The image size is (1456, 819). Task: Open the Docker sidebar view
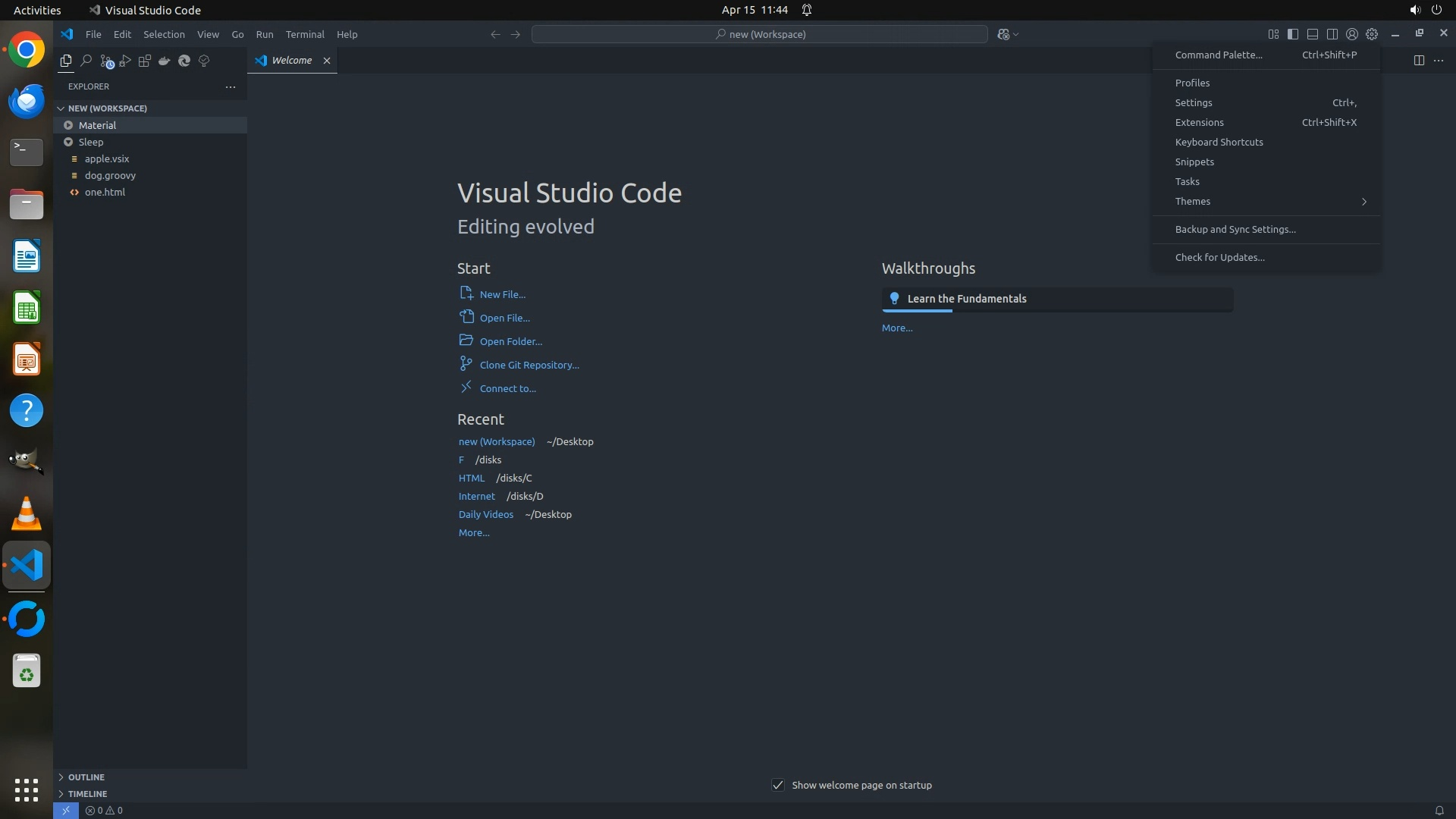(165, 61)
